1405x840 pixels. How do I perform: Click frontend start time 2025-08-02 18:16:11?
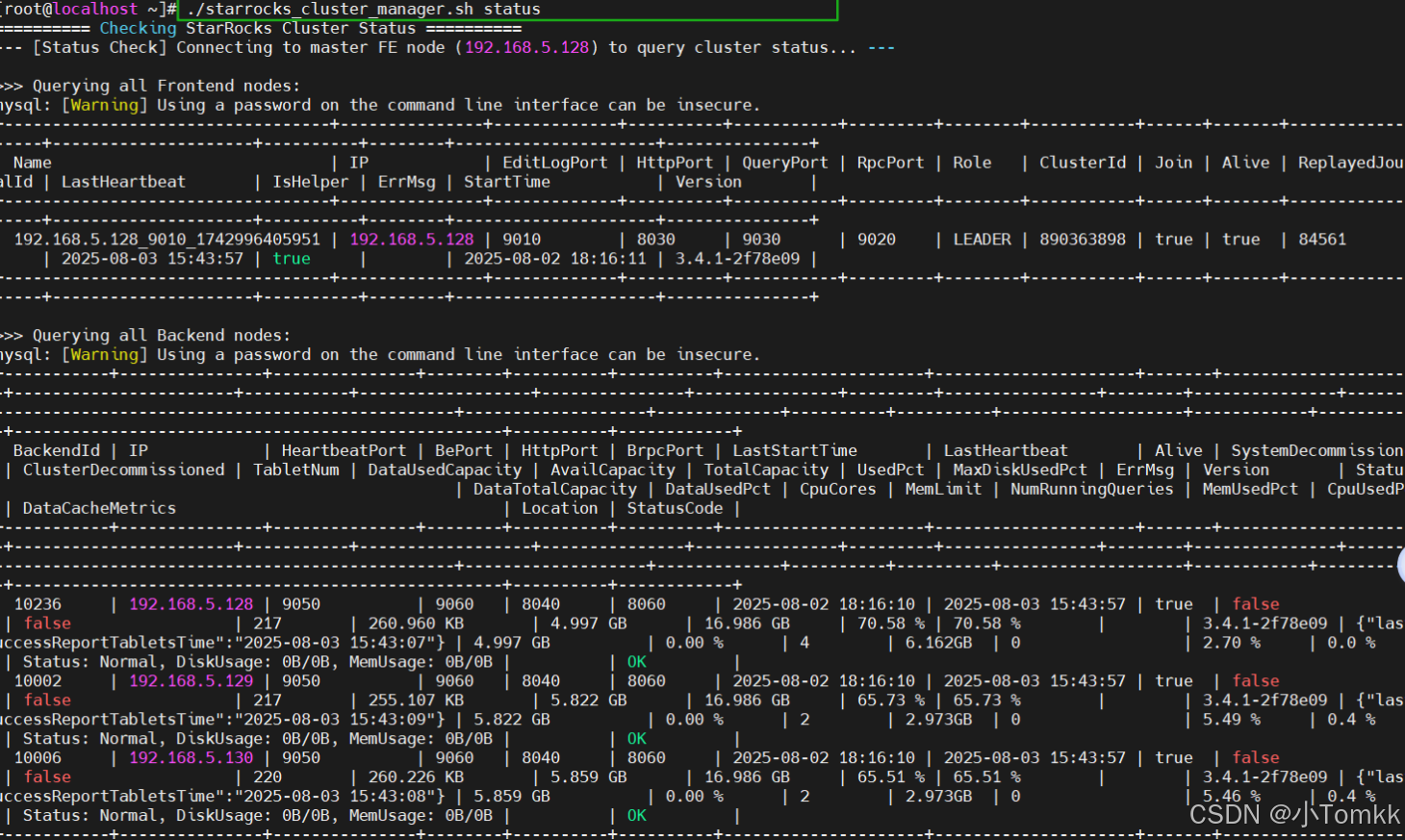(555, 259)
